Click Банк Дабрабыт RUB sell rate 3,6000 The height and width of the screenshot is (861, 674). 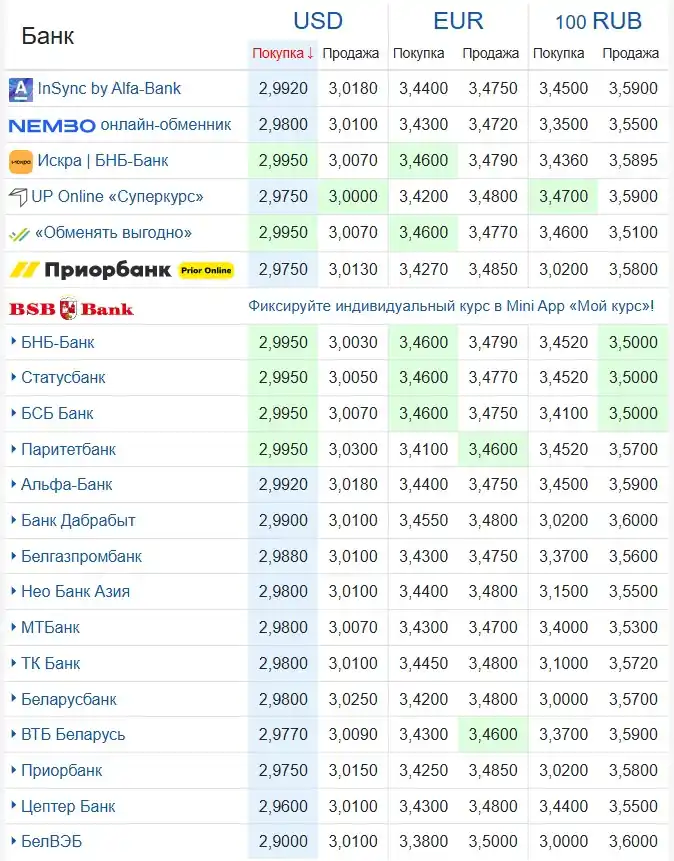tap(633, 521)
